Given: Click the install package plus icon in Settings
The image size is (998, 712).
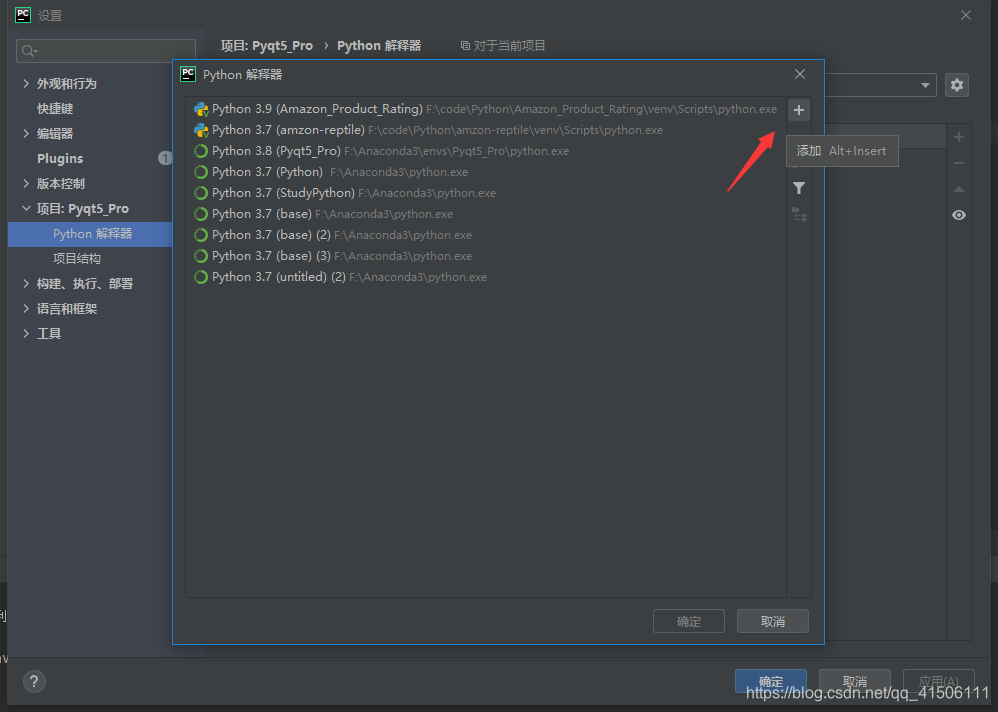Looking at the screenshot, I should [959, 137].
